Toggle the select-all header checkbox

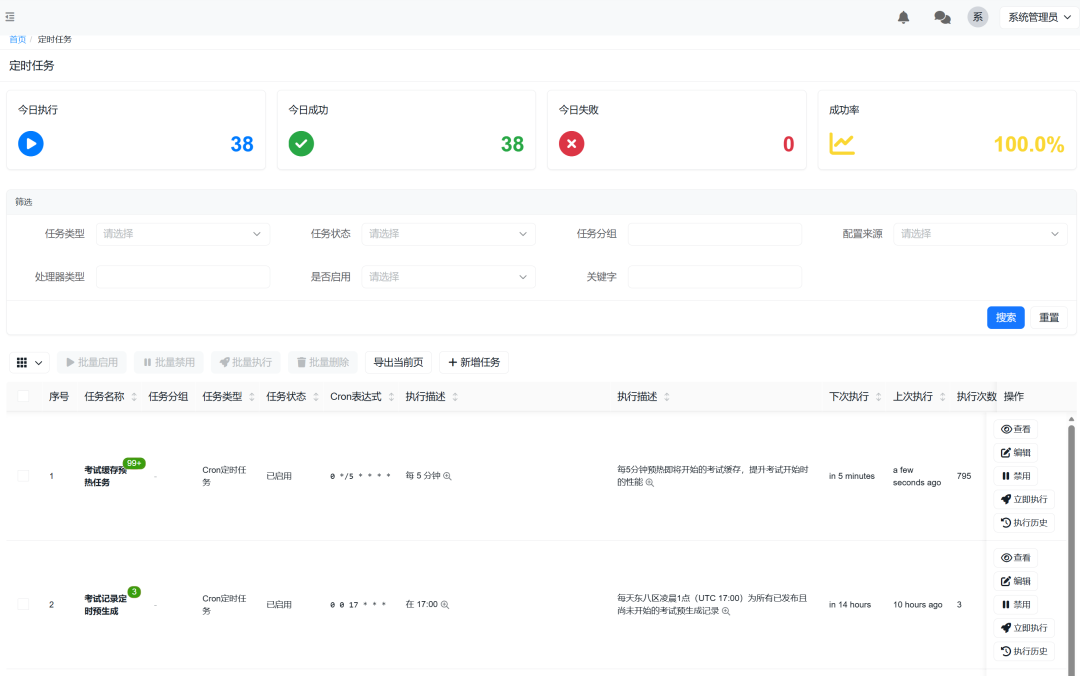[x=23, y=396]
